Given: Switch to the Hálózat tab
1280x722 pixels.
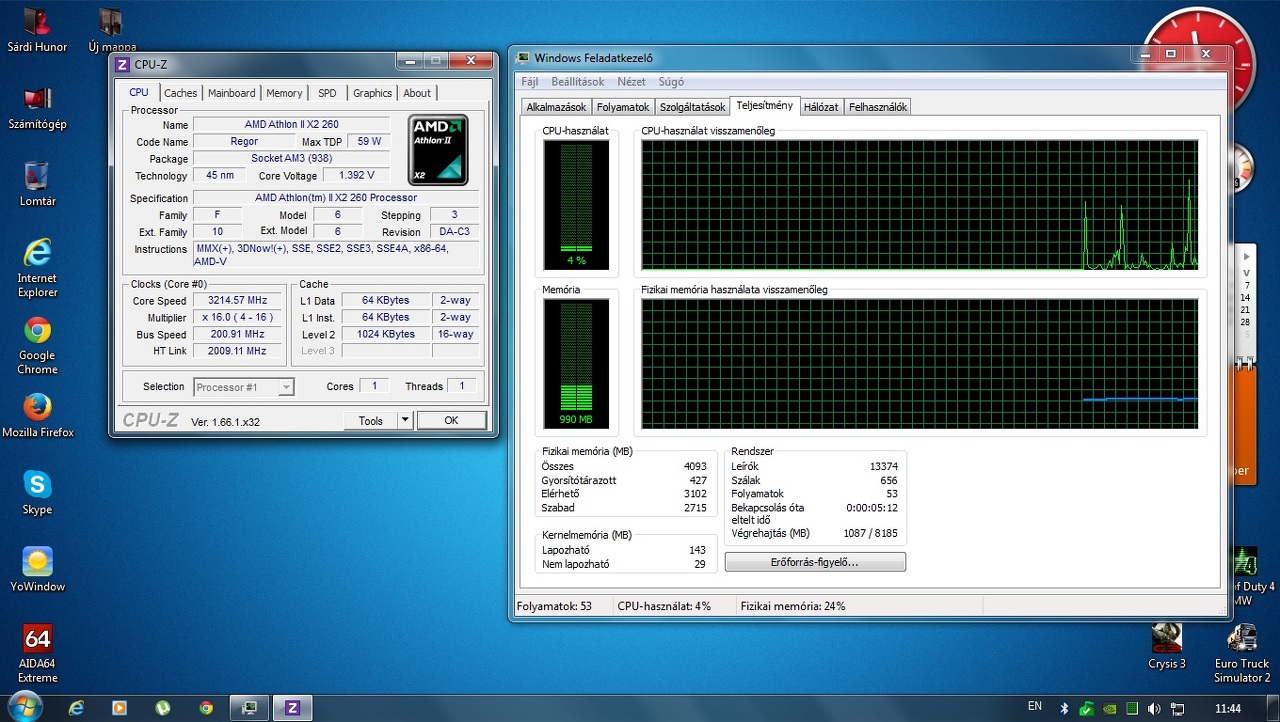Looking at the screenshot, I should [x=821, y=107].
